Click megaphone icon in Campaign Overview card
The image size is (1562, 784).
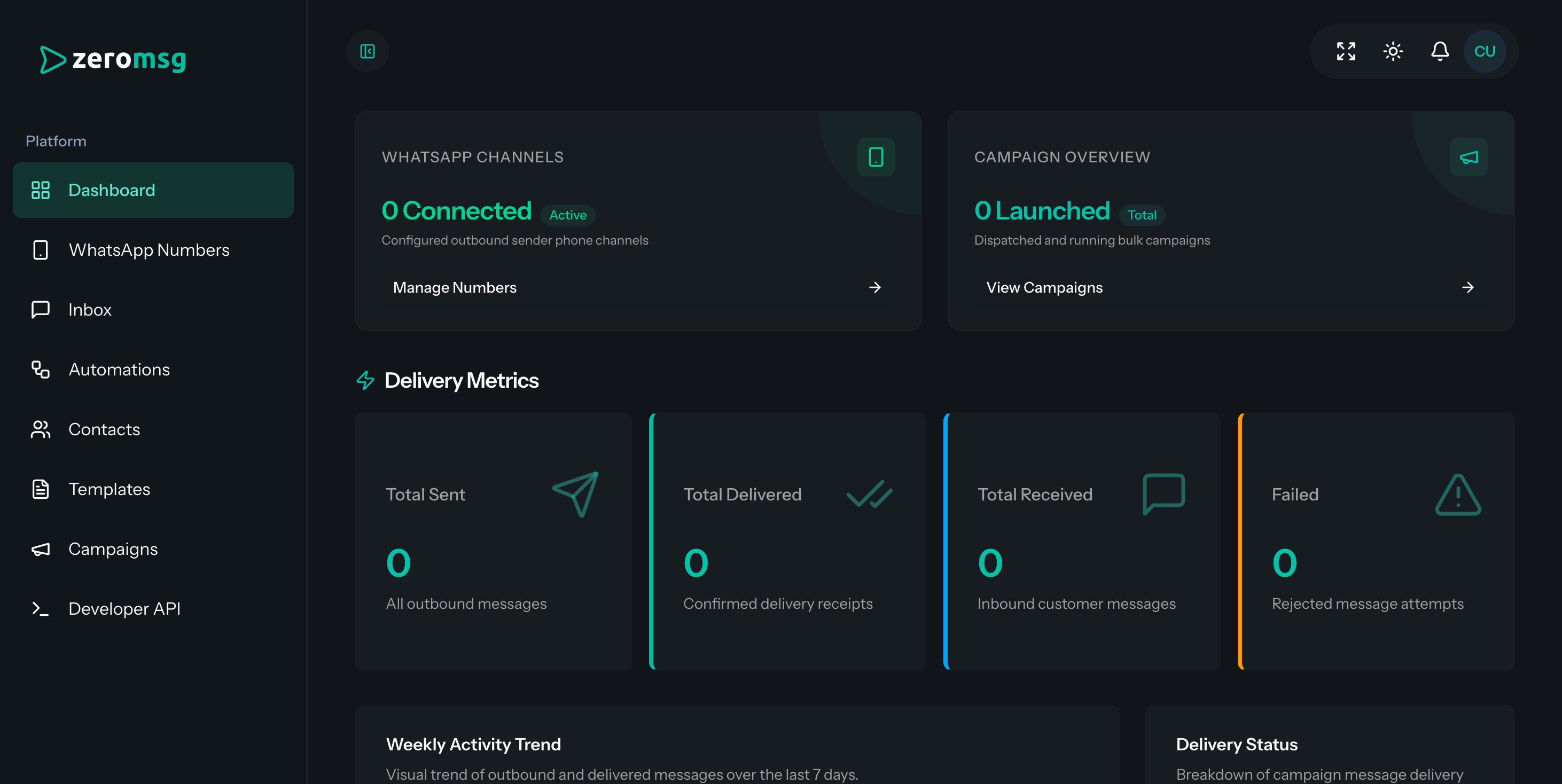pos(1469,157)
